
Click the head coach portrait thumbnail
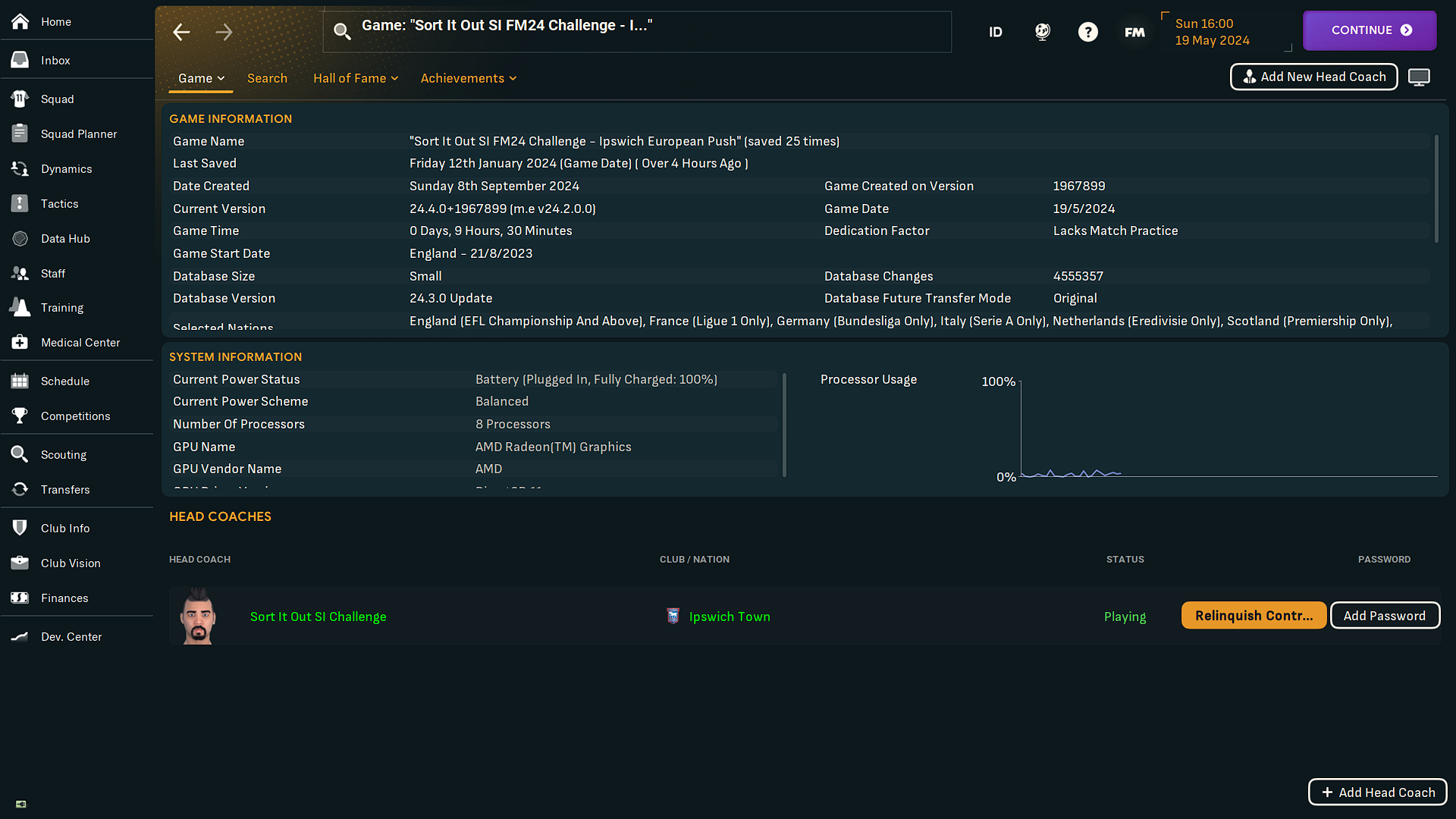(199, 616)
